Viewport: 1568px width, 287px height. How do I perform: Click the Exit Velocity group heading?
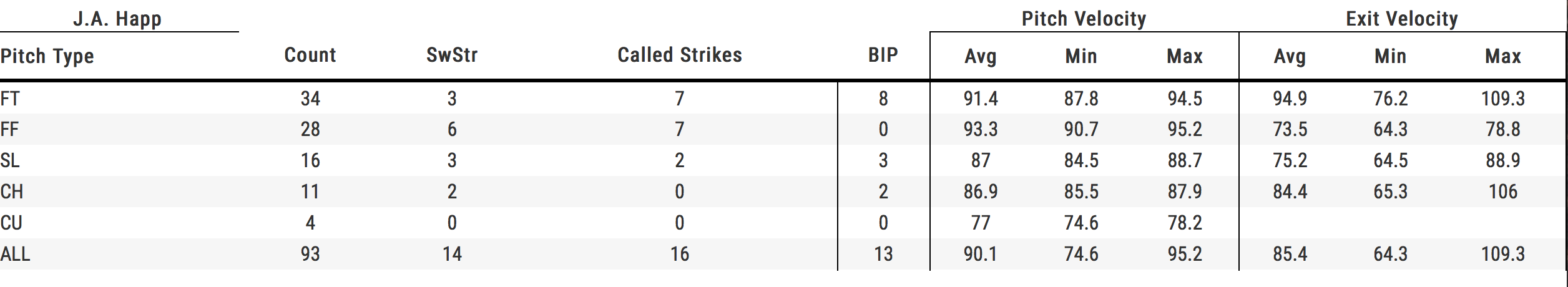pos(1402,19)
